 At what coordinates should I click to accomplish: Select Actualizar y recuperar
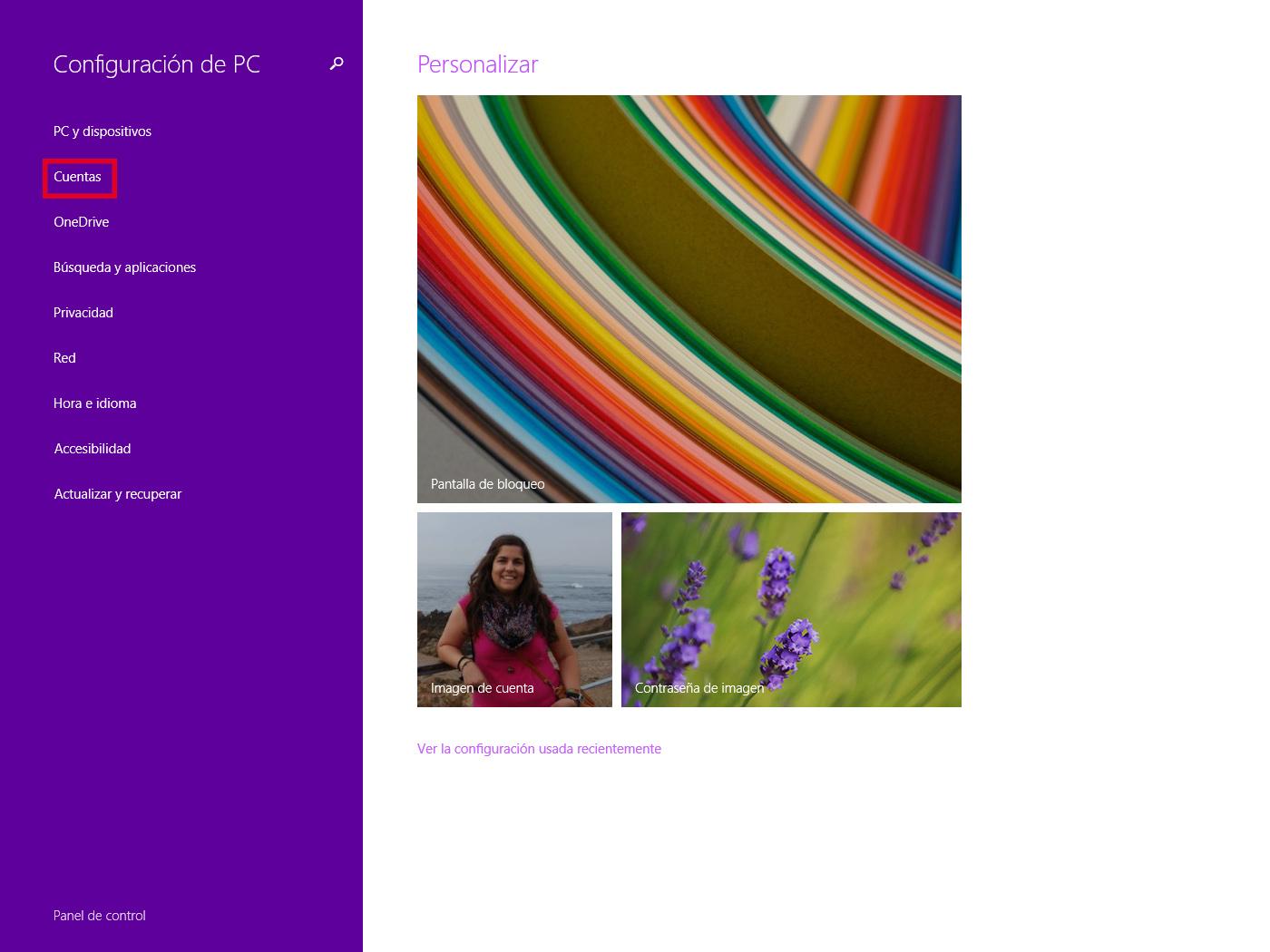[x=118, y=494]
